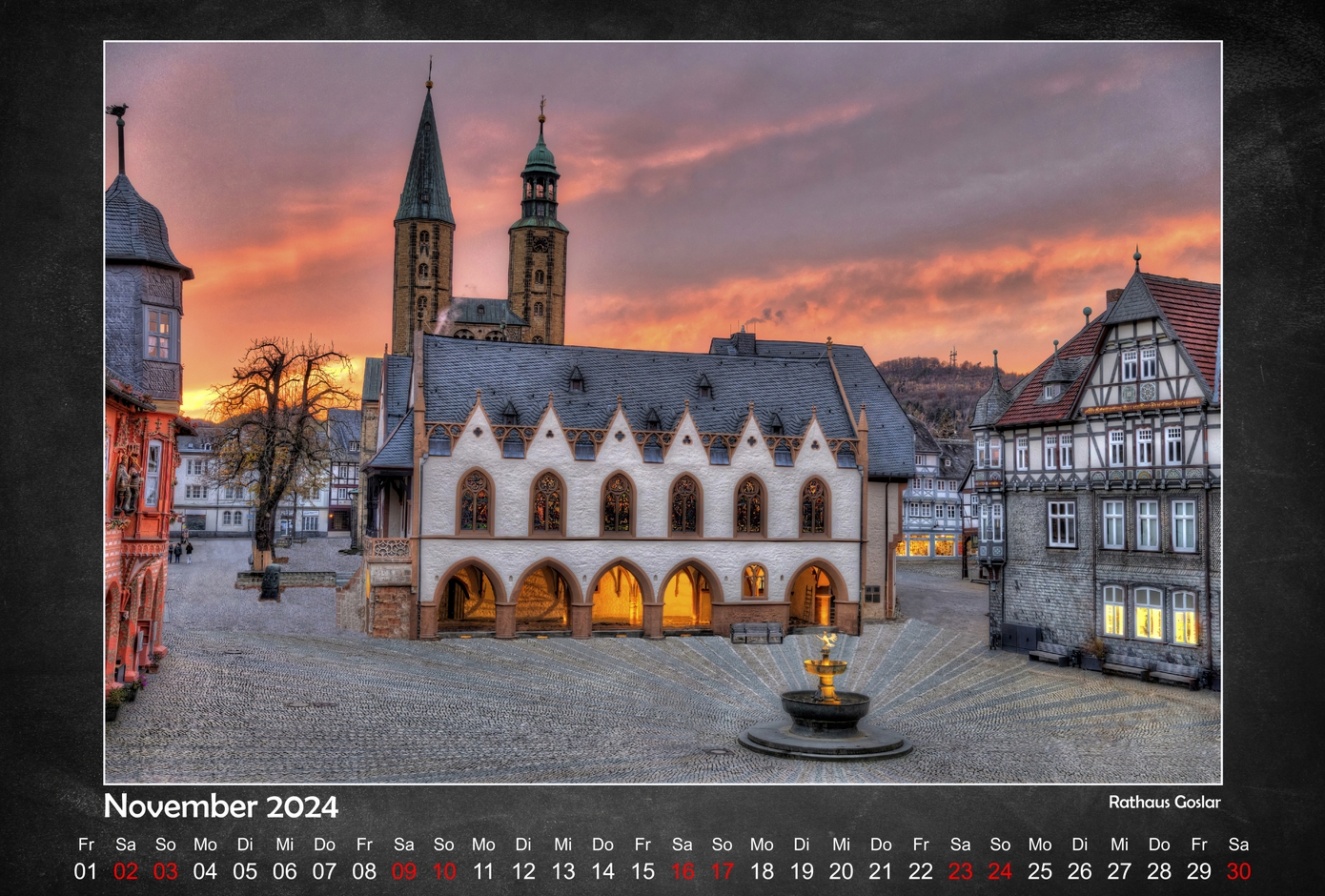The width and height of the screenshot is (1325, 896).
Task: Select date 15 in the calendar
Action: point(643,871)
